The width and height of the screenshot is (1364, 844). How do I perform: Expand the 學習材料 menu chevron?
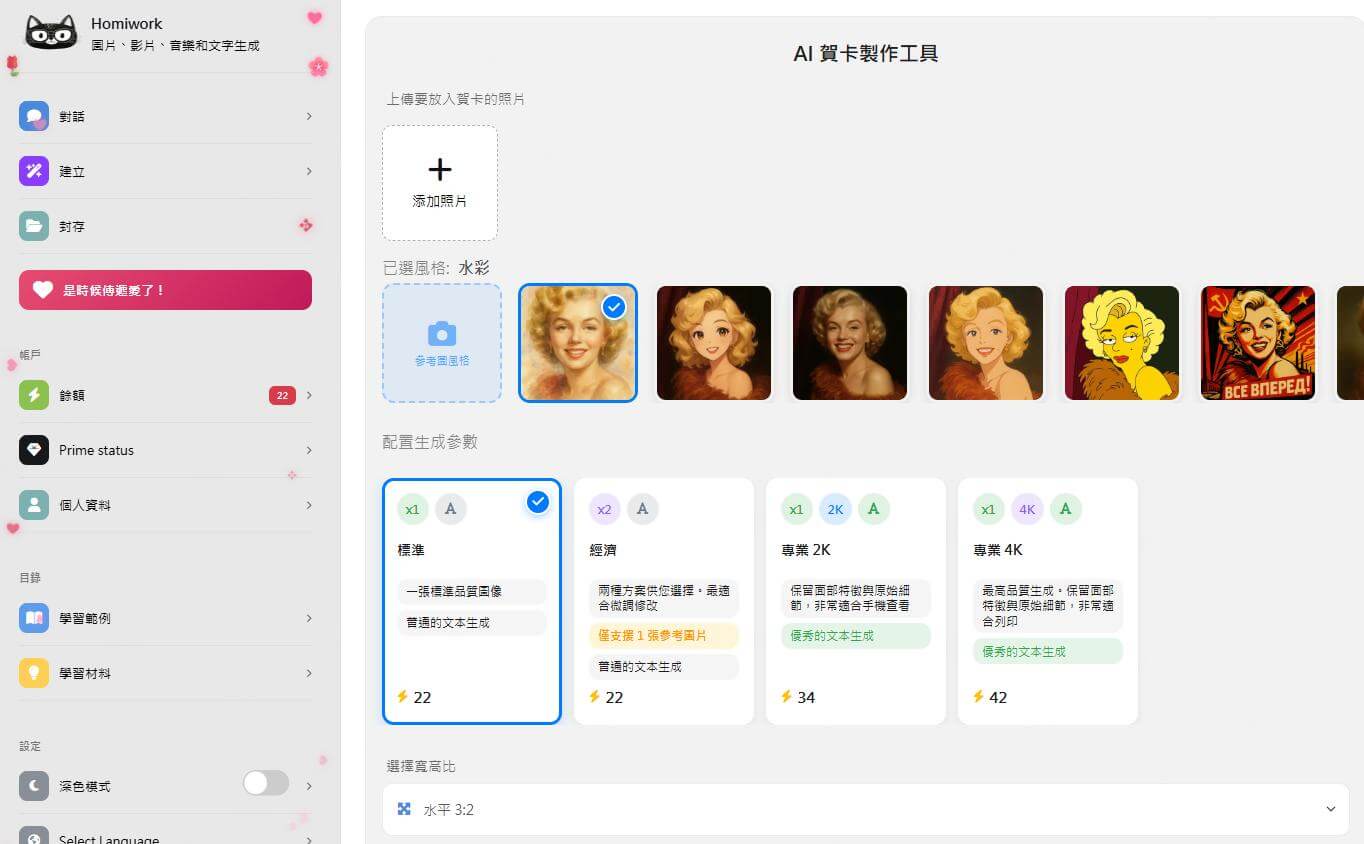click(308, 674)
